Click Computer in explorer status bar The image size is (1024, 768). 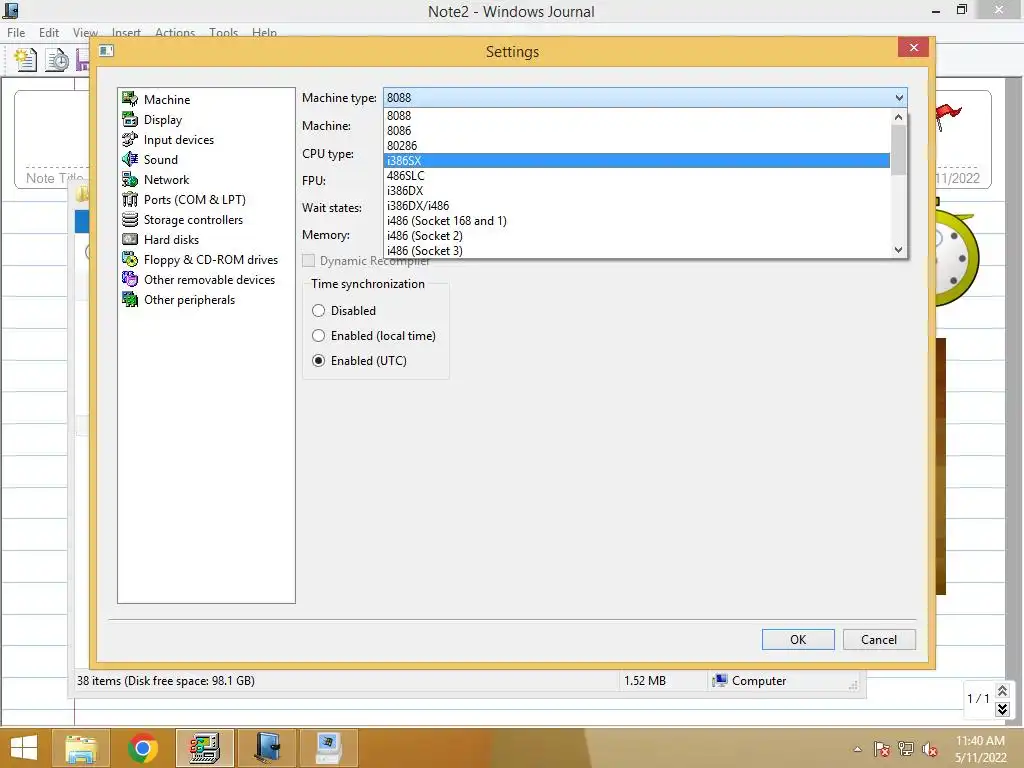click(x=749, y=680)
